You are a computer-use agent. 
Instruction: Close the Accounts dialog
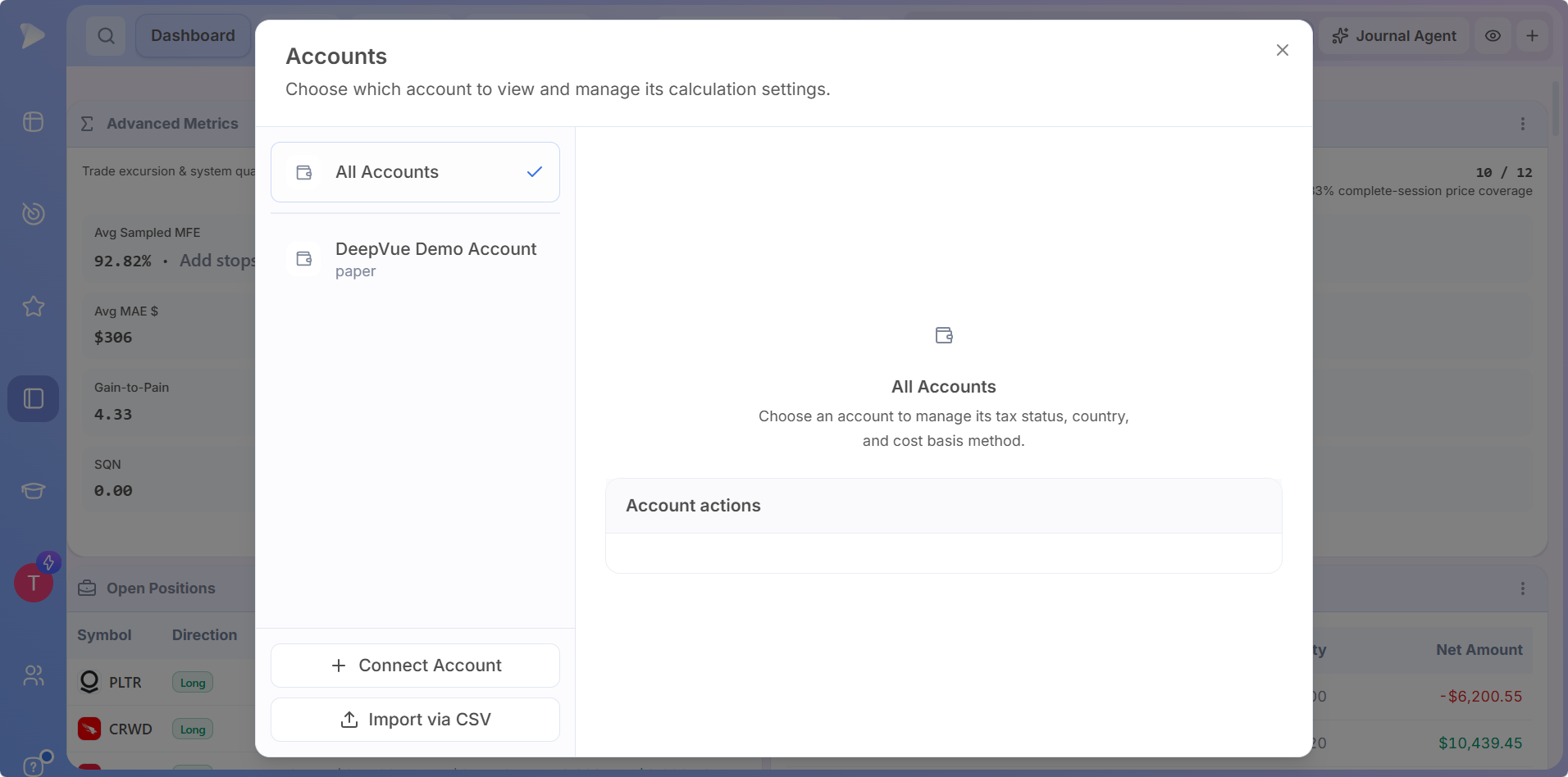pyautogui.click(x=1283, y=50)
